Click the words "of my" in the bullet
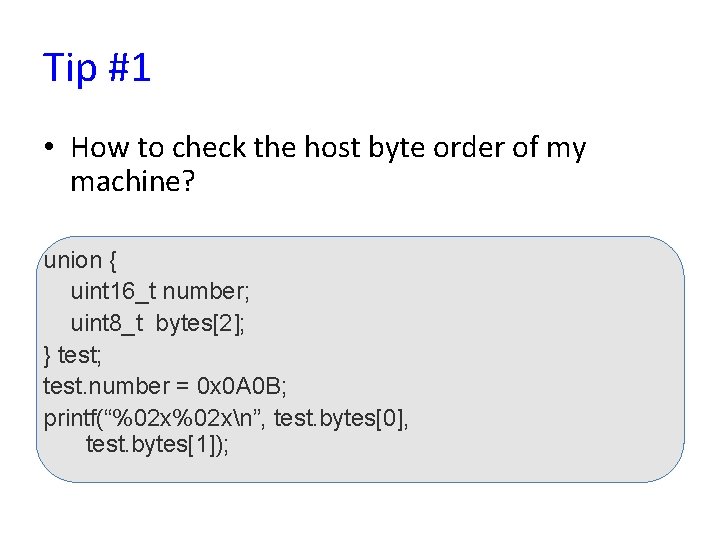Image resolution: width=720 pixels, height=540 pixels. point(550,148)
